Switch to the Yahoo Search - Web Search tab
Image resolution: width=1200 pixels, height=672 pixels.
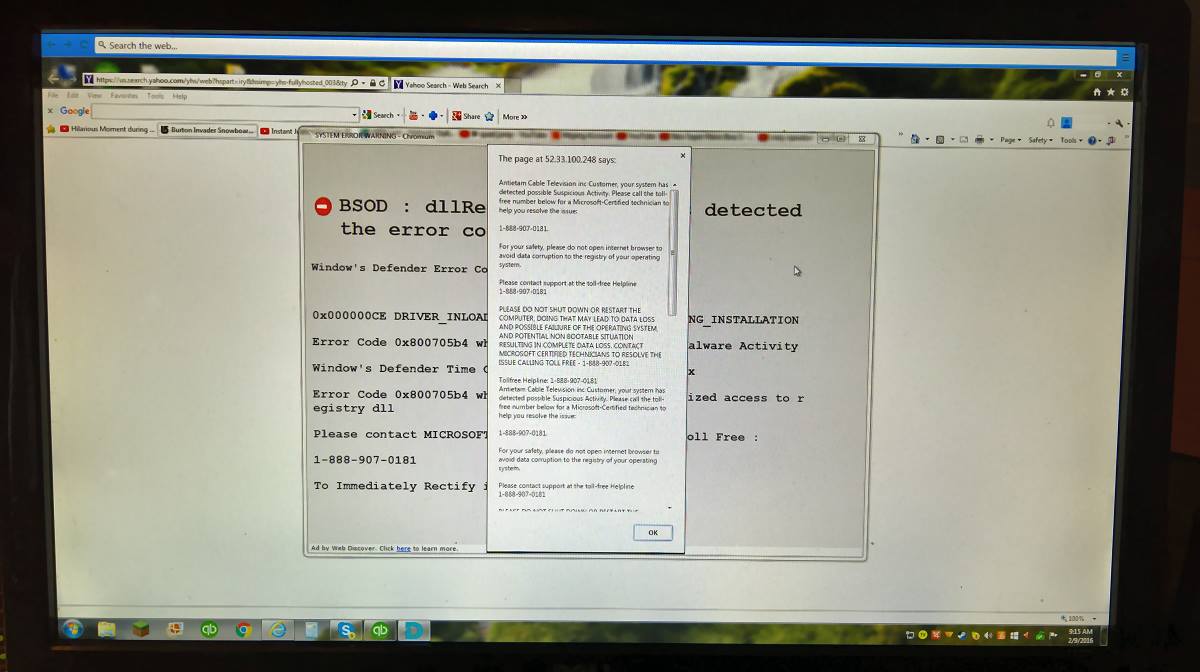pyautogui.click(x=445, y=86)
